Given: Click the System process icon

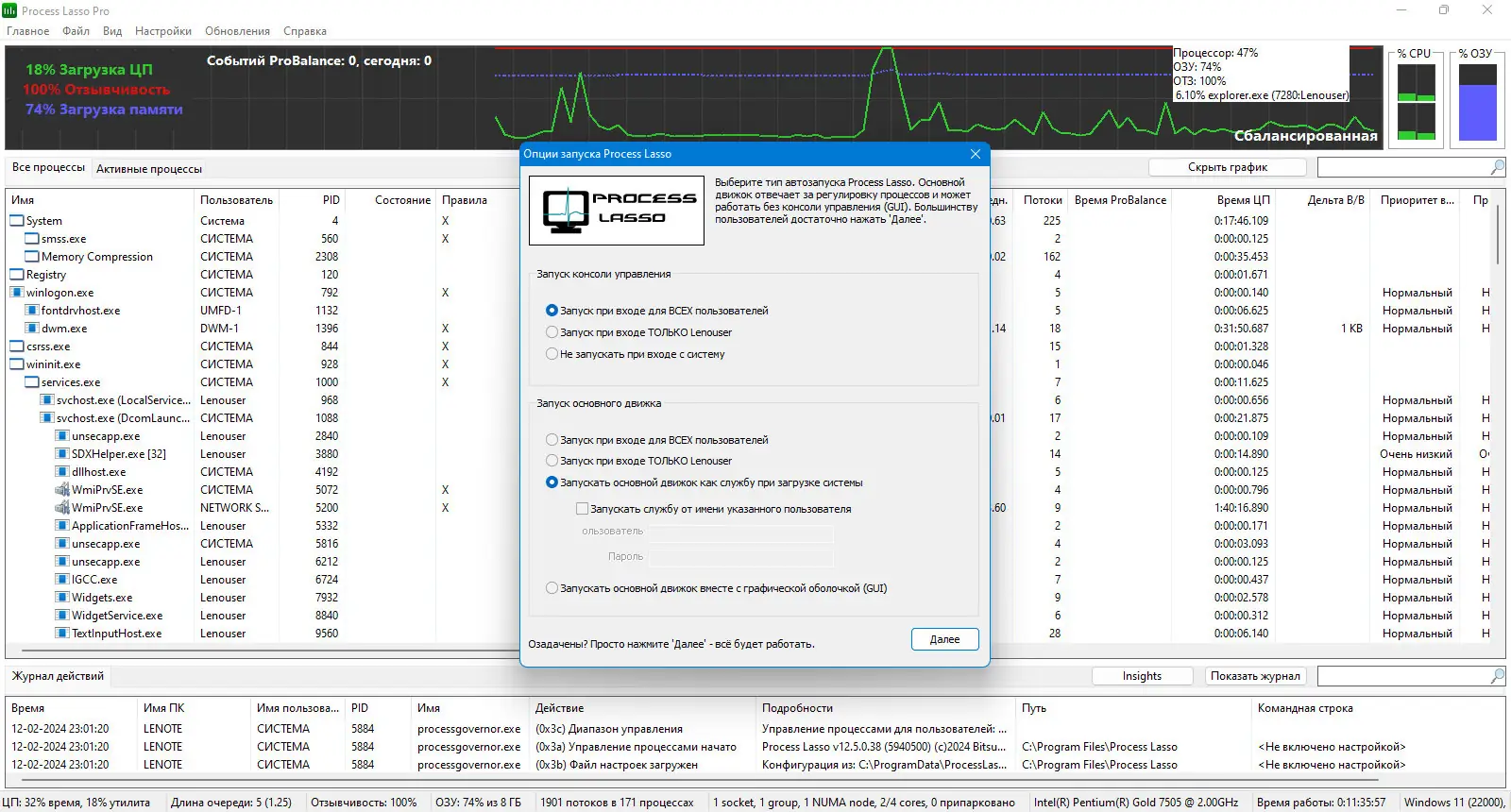Looking at the screenshot, I should (x=17, y=221).
